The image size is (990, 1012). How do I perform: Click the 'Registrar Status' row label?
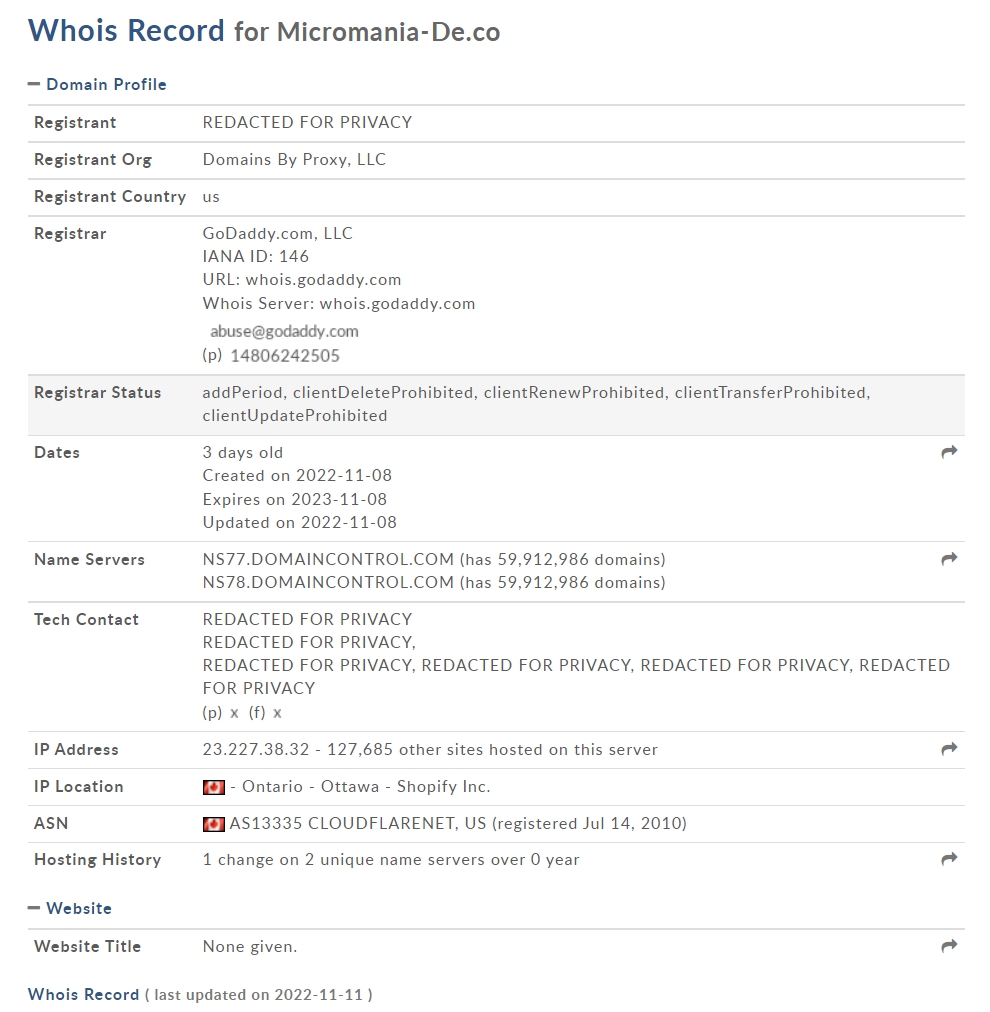pyautogui.click(x=97, y=393)
